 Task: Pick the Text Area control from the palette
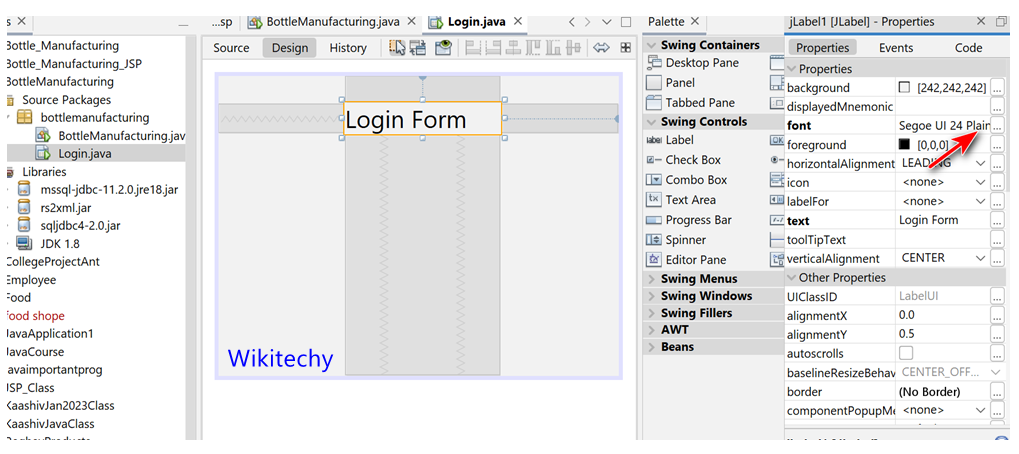[x=681, y=200]
